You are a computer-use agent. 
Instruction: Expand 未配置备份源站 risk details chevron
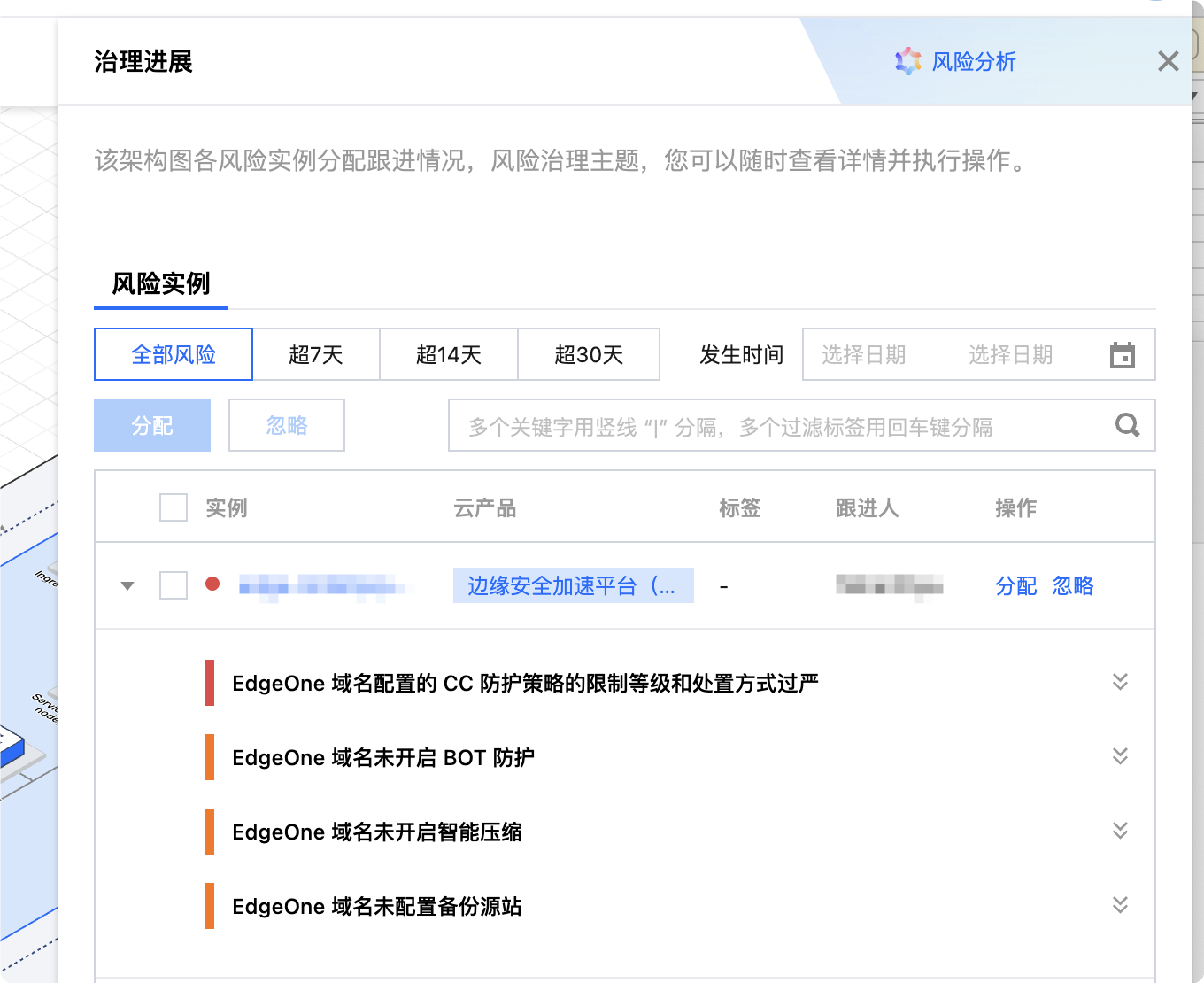(x=1120, y=905)
